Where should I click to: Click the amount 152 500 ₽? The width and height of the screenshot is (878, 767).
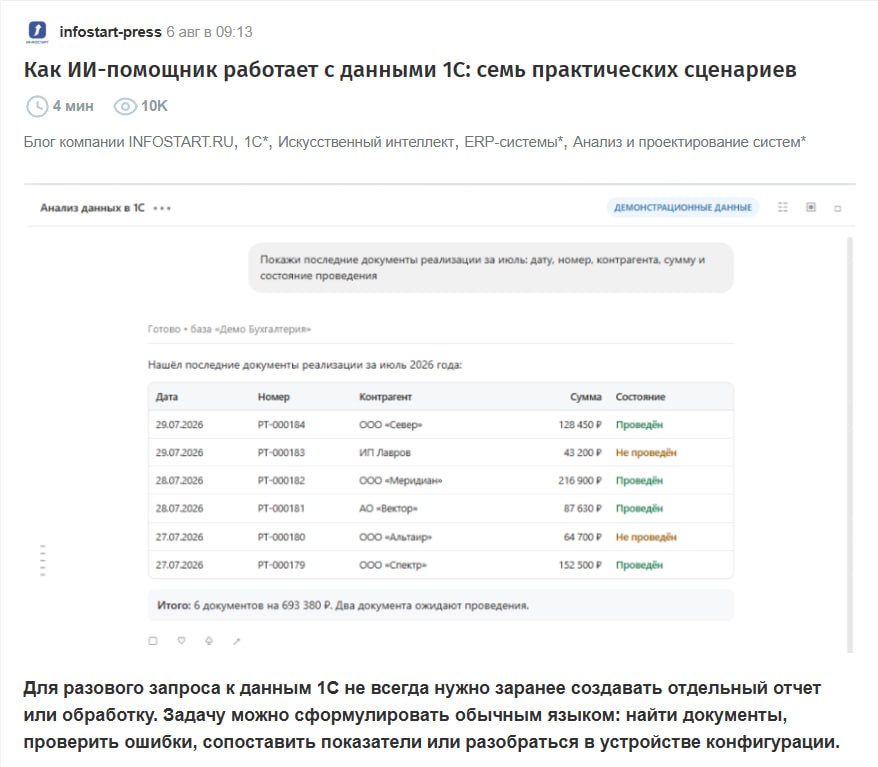click(580, 565)
